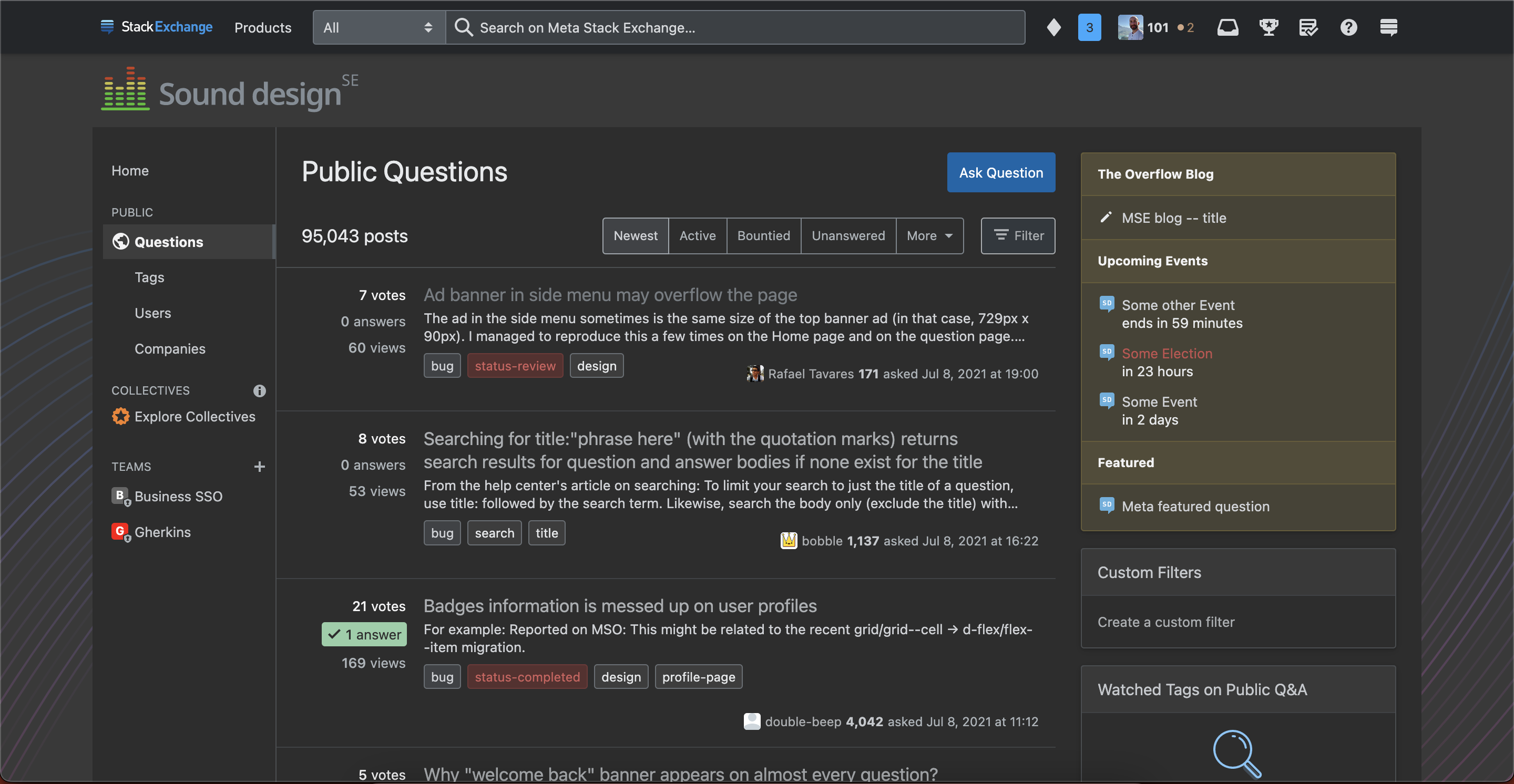Image resolution: width=1514 pixels, height=784 pixels.
Task: Open the moderator diamond icon
Action: click(x=1053, y=27)
